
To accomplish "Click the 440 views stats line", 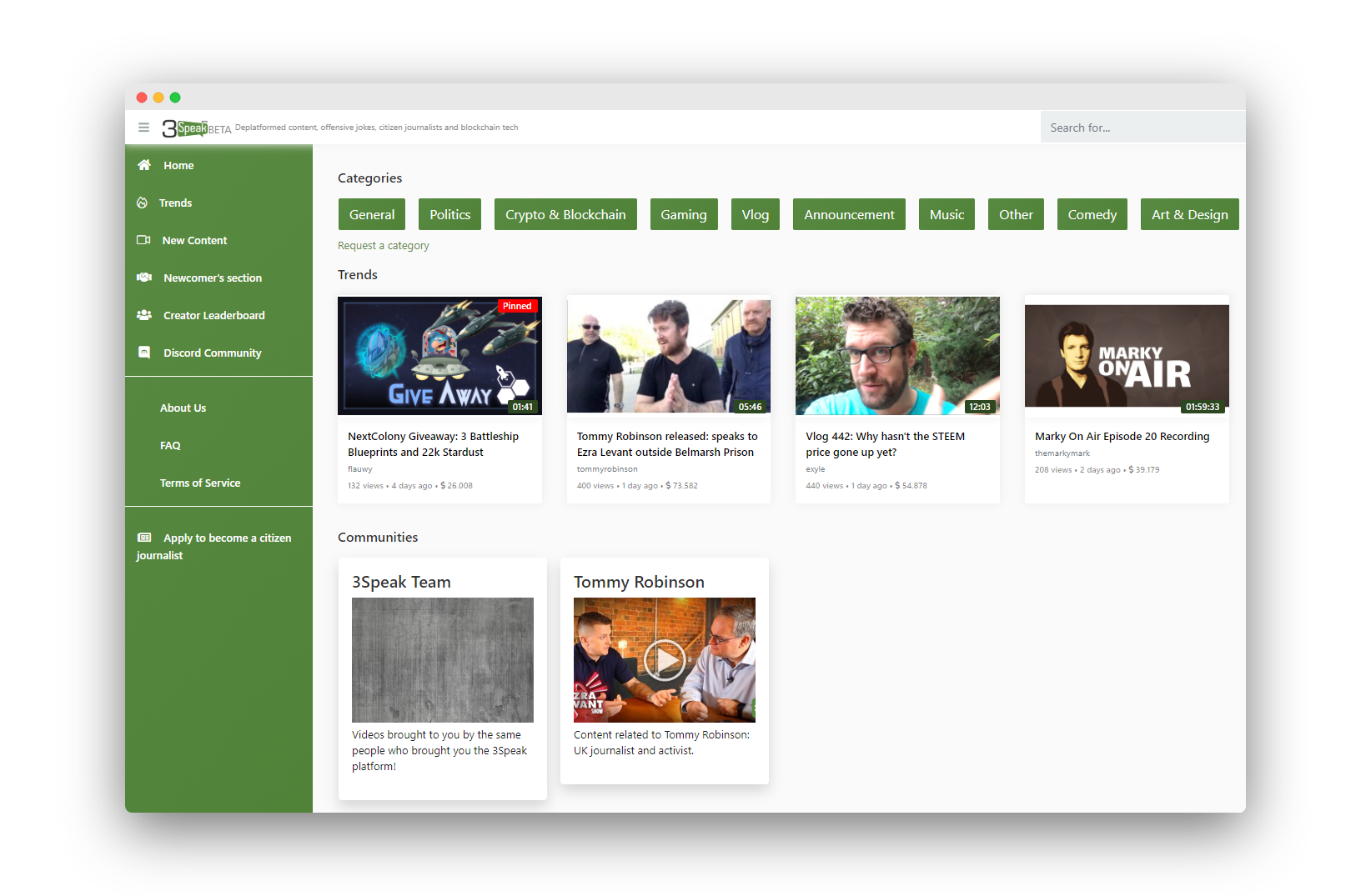I will 866,486.
